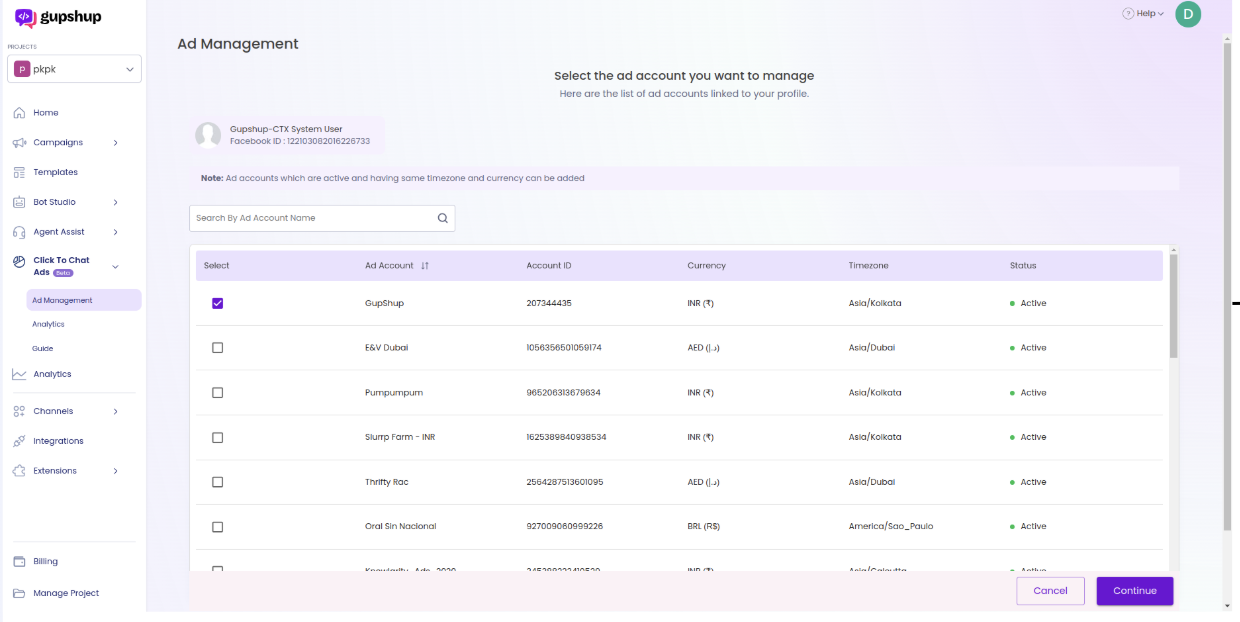The width and height of the screenshot is (1240, 622).
Task: Click the Gupshup-CTX System User avatar
Action: coord(208,135)
